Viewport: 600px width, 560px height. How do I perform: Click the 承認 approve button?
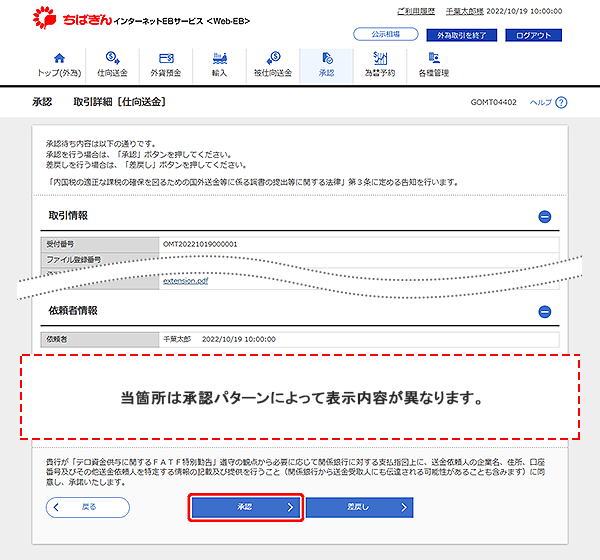click(x=246, y=507)
